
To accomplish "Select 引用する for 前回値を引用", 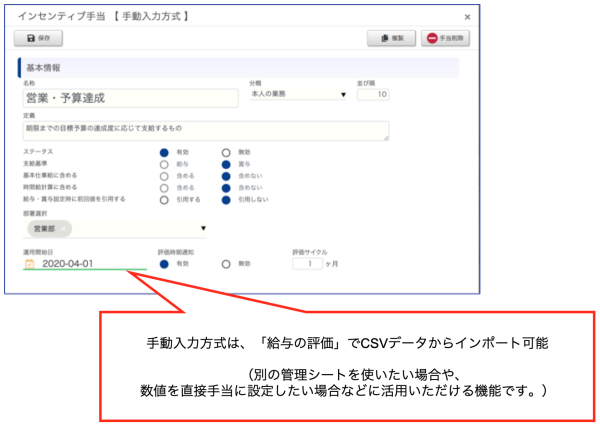I will point(164,199).
